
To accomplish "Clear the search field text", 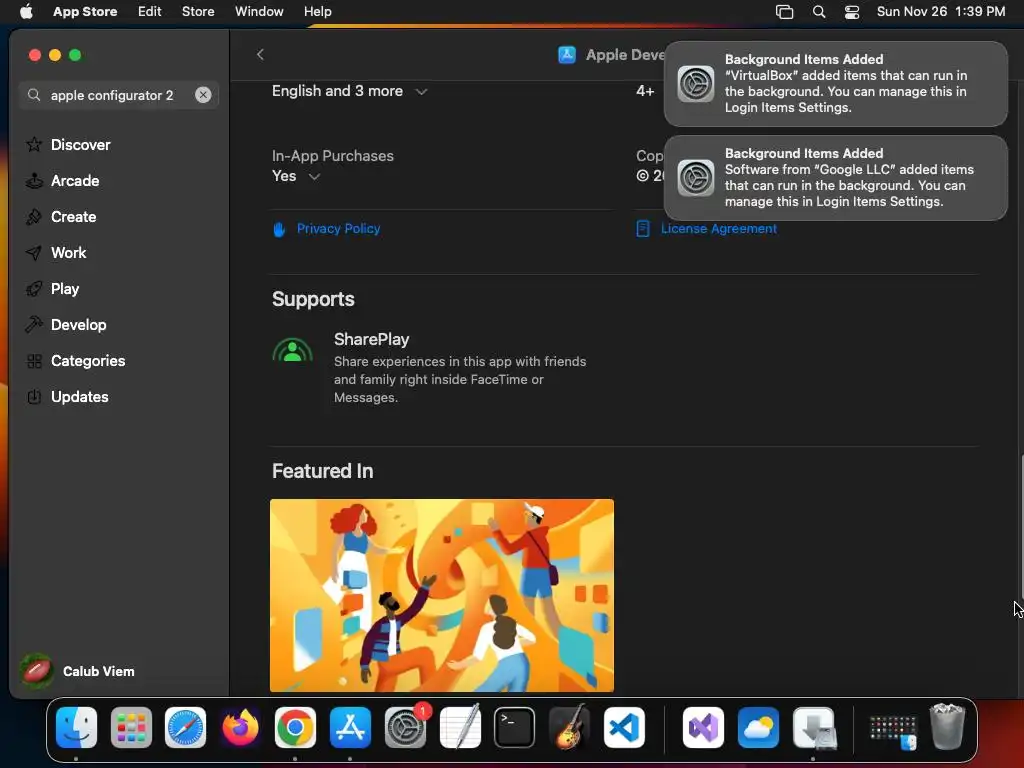I will point(203,95).
